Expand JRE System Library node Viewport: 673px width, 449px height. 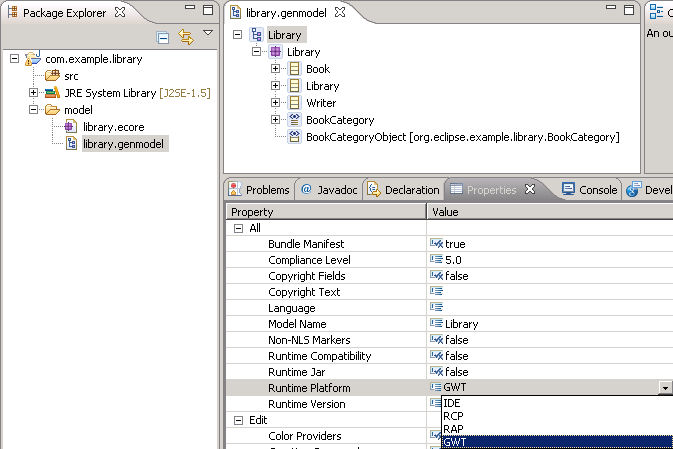[x=33, y=92]
